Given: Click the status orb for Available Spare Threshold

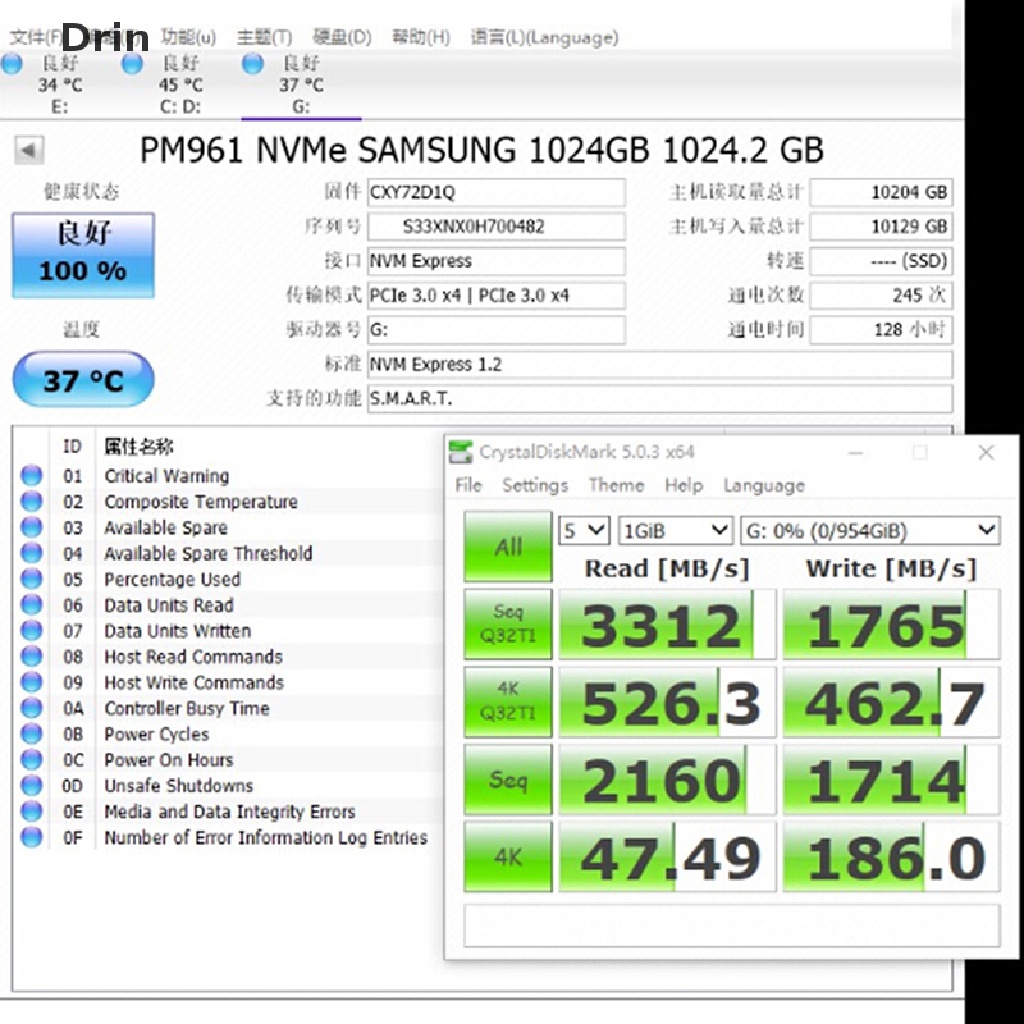Looking at the screenshot, I should (x=31, y=552).
